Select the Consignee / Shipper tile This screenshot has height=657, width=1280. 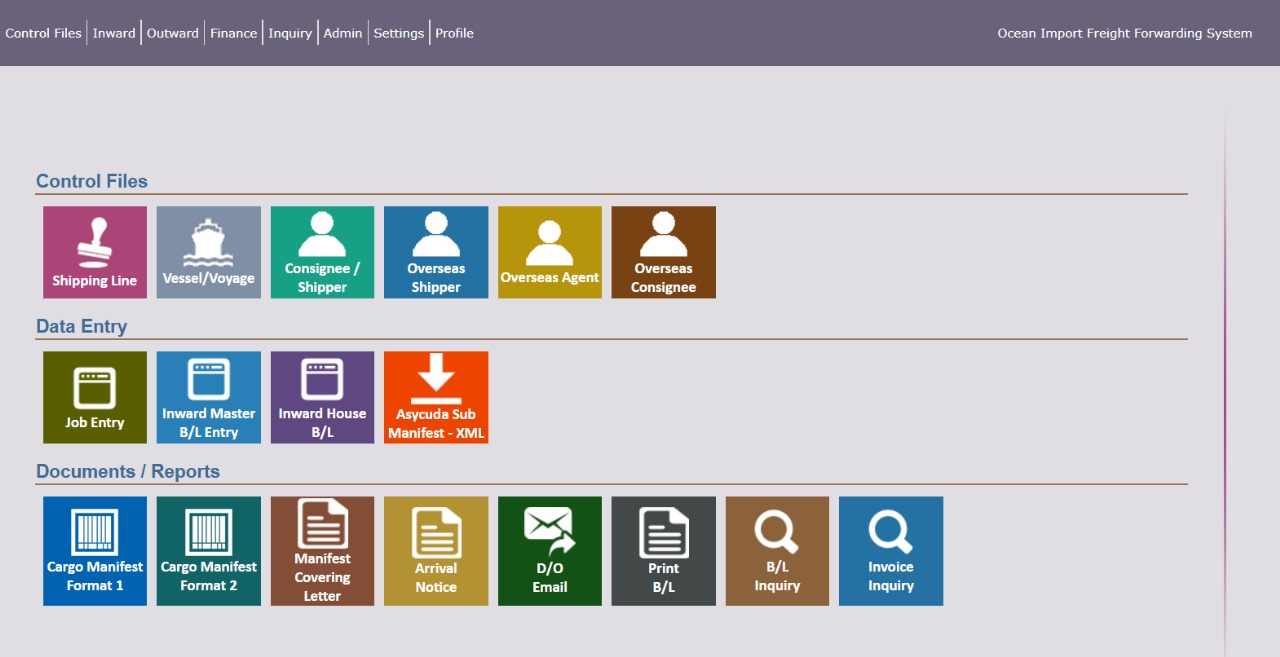coord(322,252)
